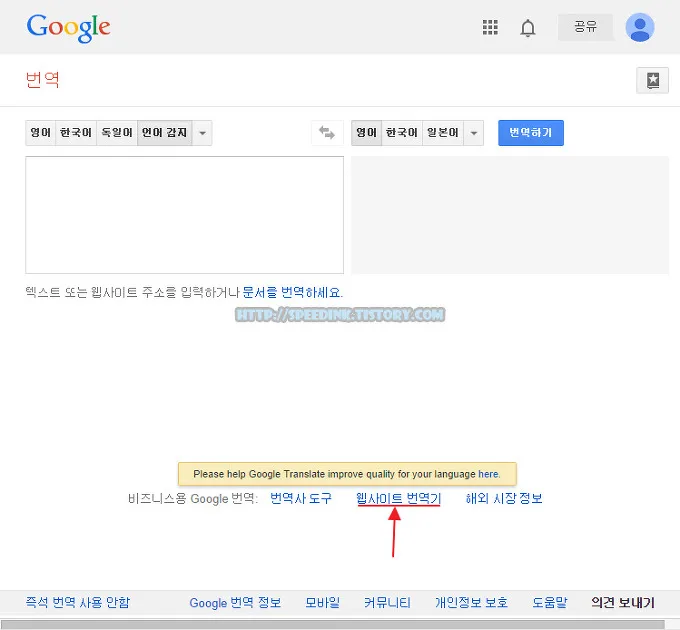Open the 웹사이트 번역기 link

click(398, 499)
